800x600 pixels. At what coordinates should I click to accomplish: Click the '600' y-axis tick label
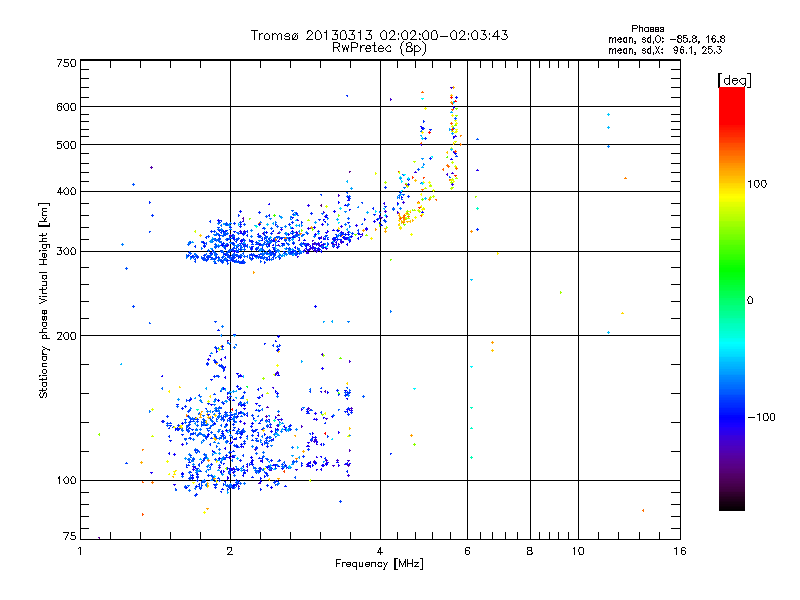pyautogui.click(x=66, y=107)
